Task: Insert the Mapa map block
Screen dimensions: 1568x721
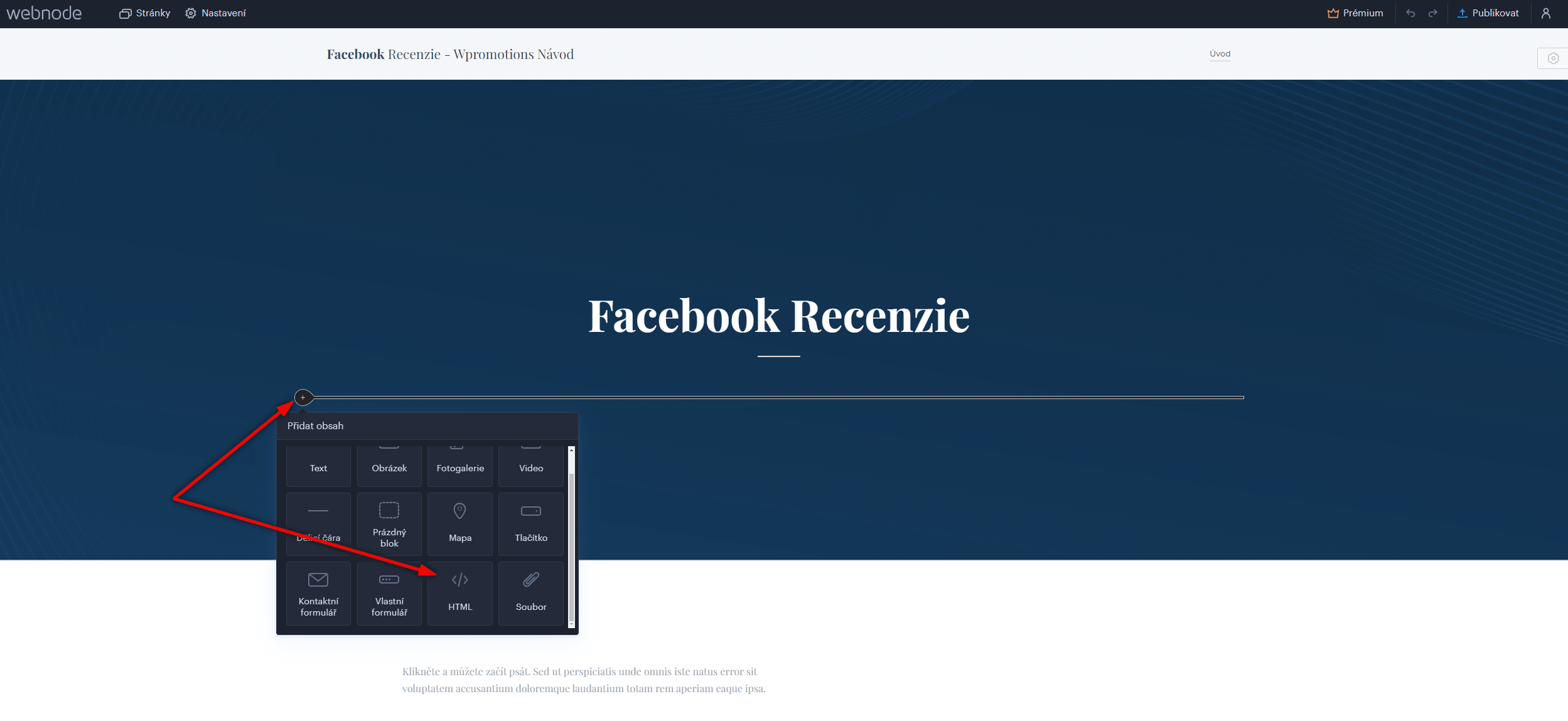Action: coord(459,524)
